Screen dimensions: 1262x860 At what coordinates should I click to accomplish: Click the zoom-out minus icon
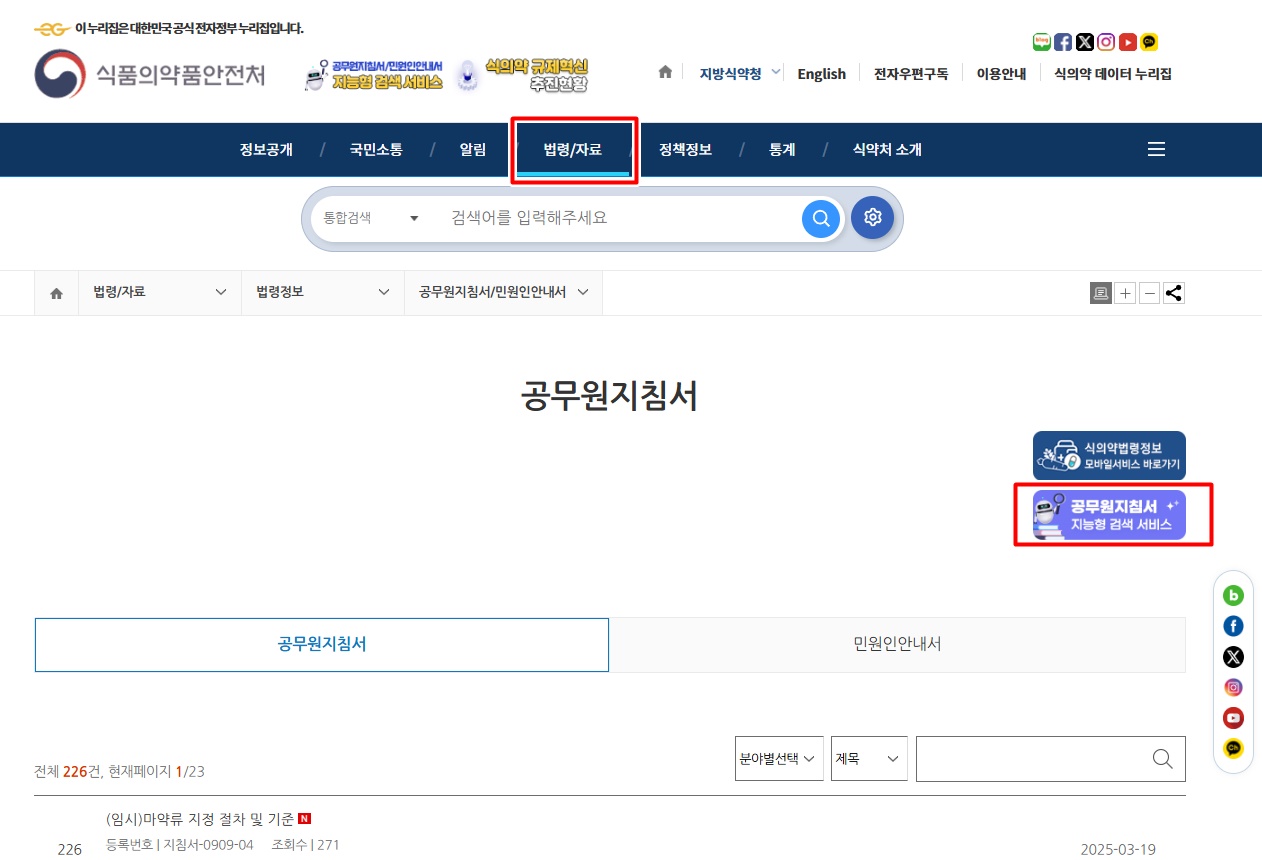point(1149,292)
